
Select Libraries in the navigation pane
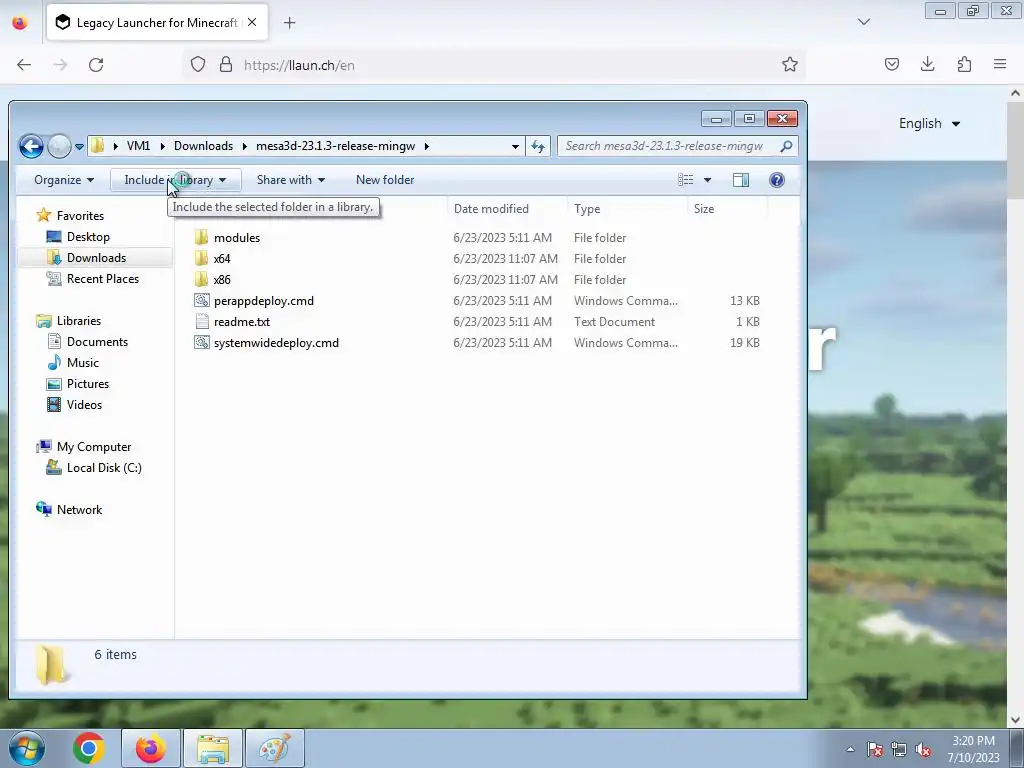pos(78,321)
